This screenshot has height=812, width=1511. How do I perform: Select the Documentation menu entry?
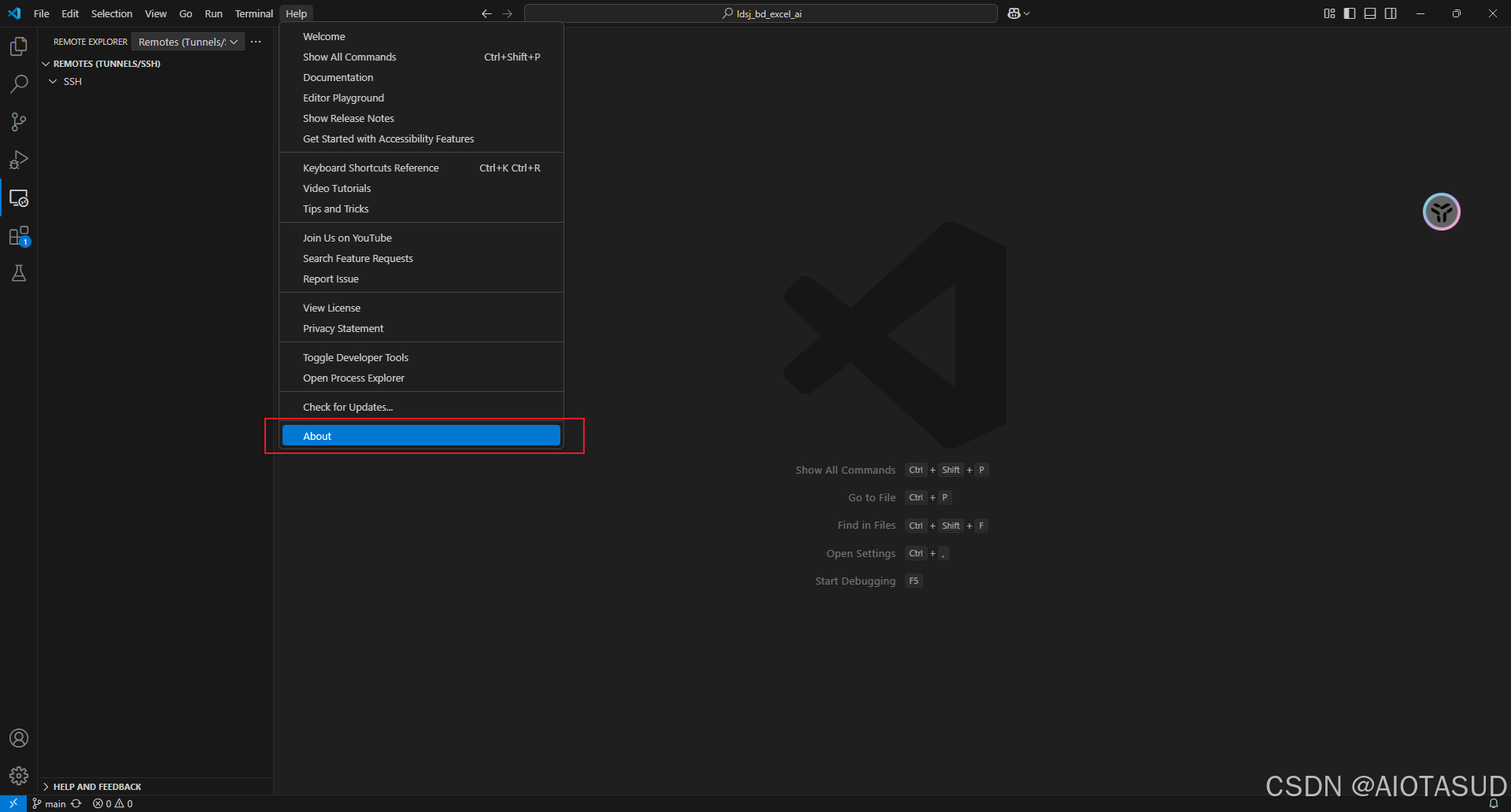pos(421,78)
